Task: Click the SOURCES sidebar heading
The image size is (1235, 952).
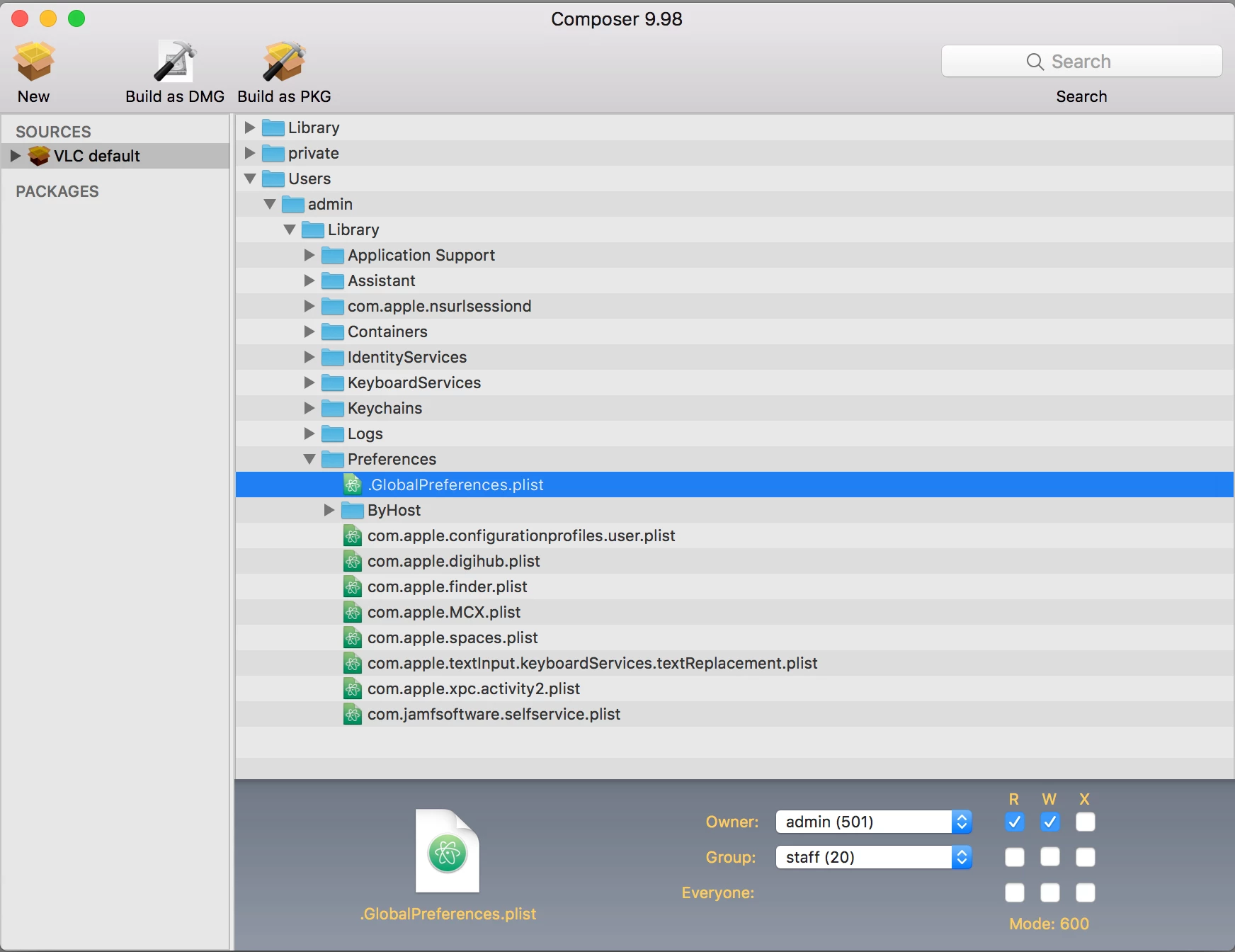Action: pyautogui.click(x=53, y=132)
